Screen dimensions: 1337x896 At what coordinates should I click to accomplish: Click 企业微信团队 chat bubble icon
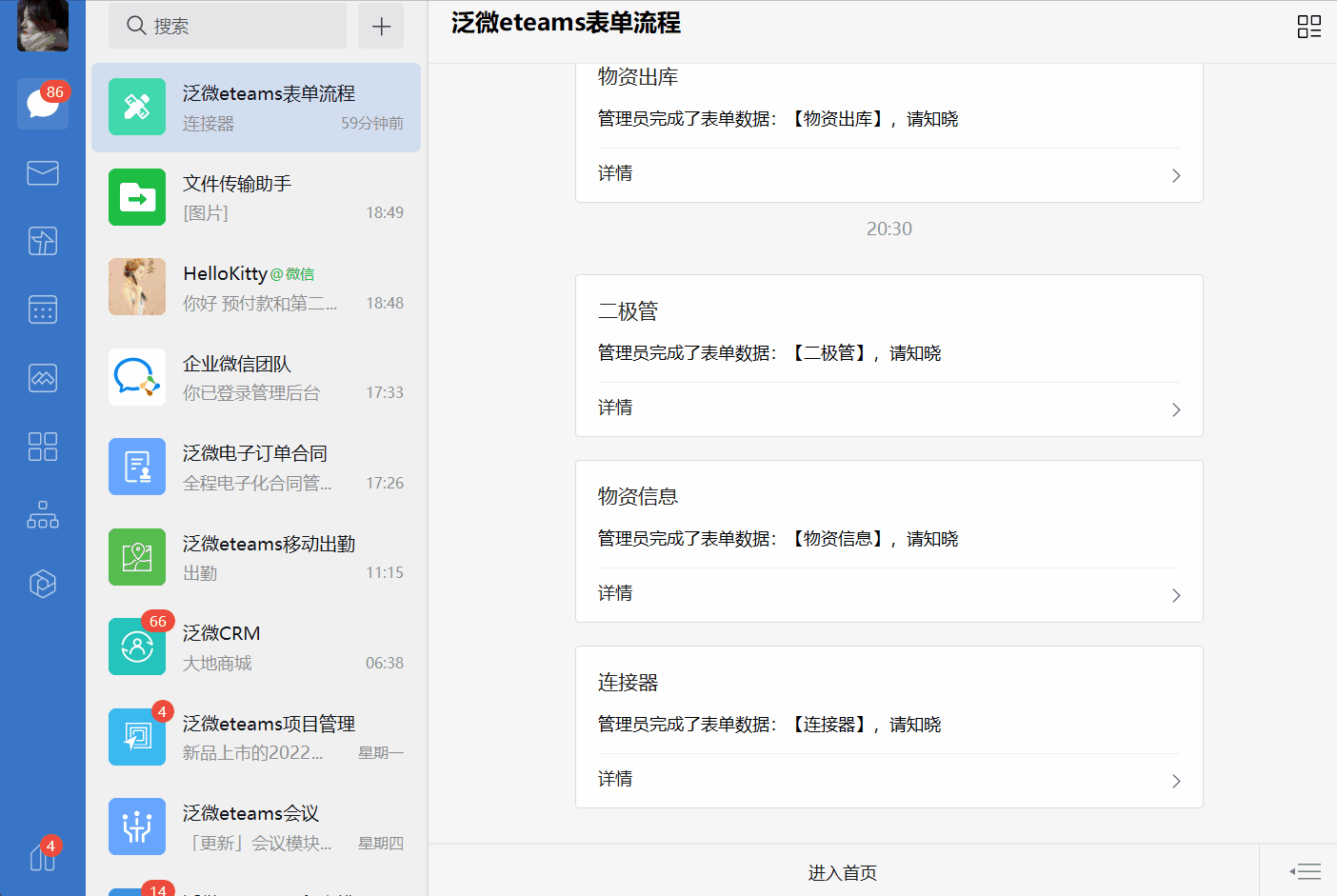(x=137, y=377)
